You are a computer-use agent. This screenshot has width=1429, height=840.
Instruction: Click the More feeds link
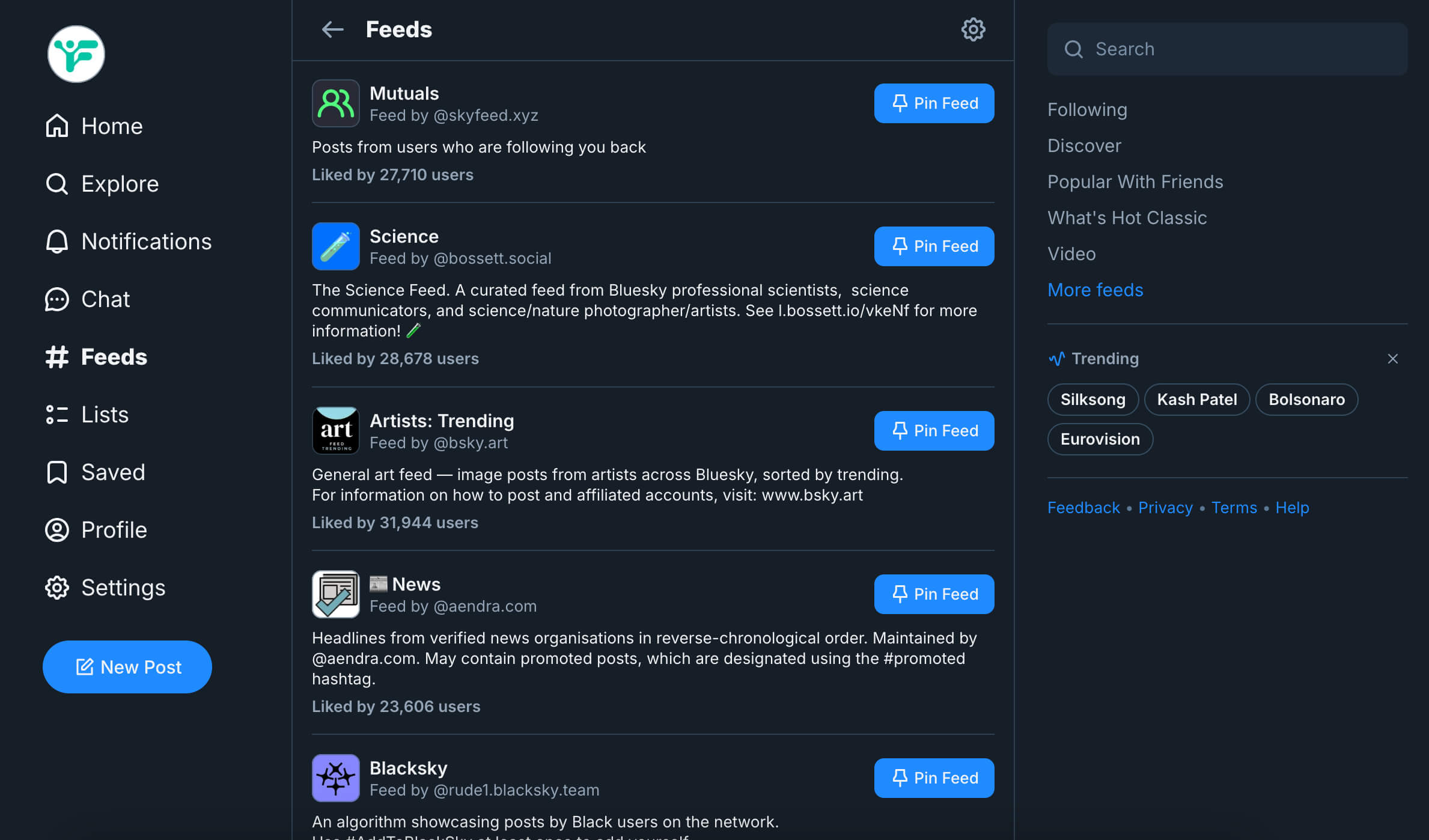[x=1095, y=290]
